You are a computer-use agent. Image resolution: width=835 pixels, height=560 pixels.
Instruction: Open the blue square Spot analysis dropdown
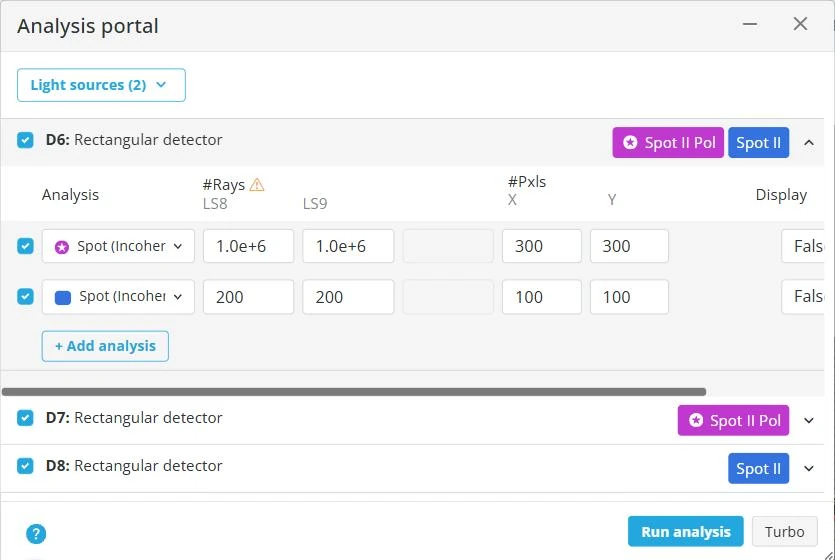click(118, 297)
